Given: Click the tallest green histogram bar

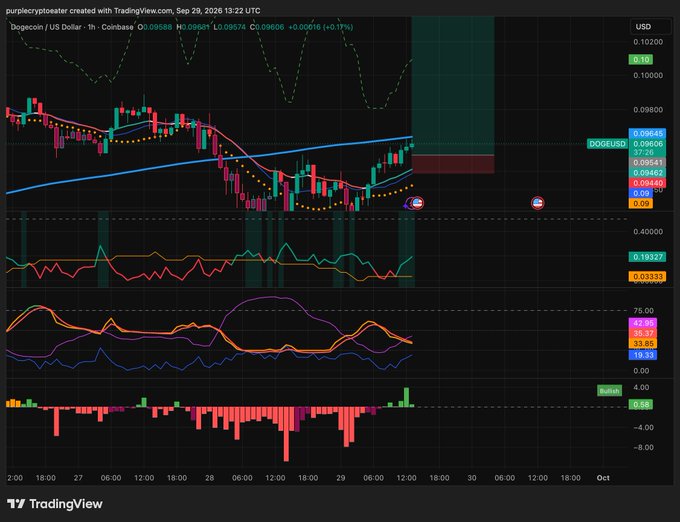Looking at the screenshot, I should (x=406, y=397).
